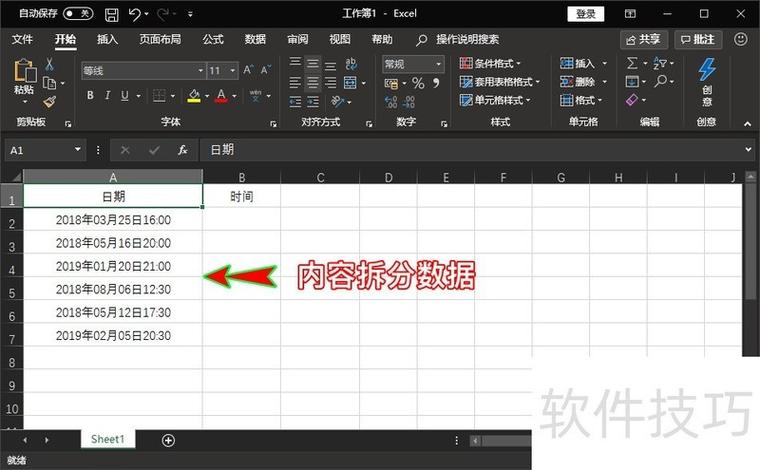Toggle Underline formatting
Screen dimensions: 760x470
tap(125, 96)
